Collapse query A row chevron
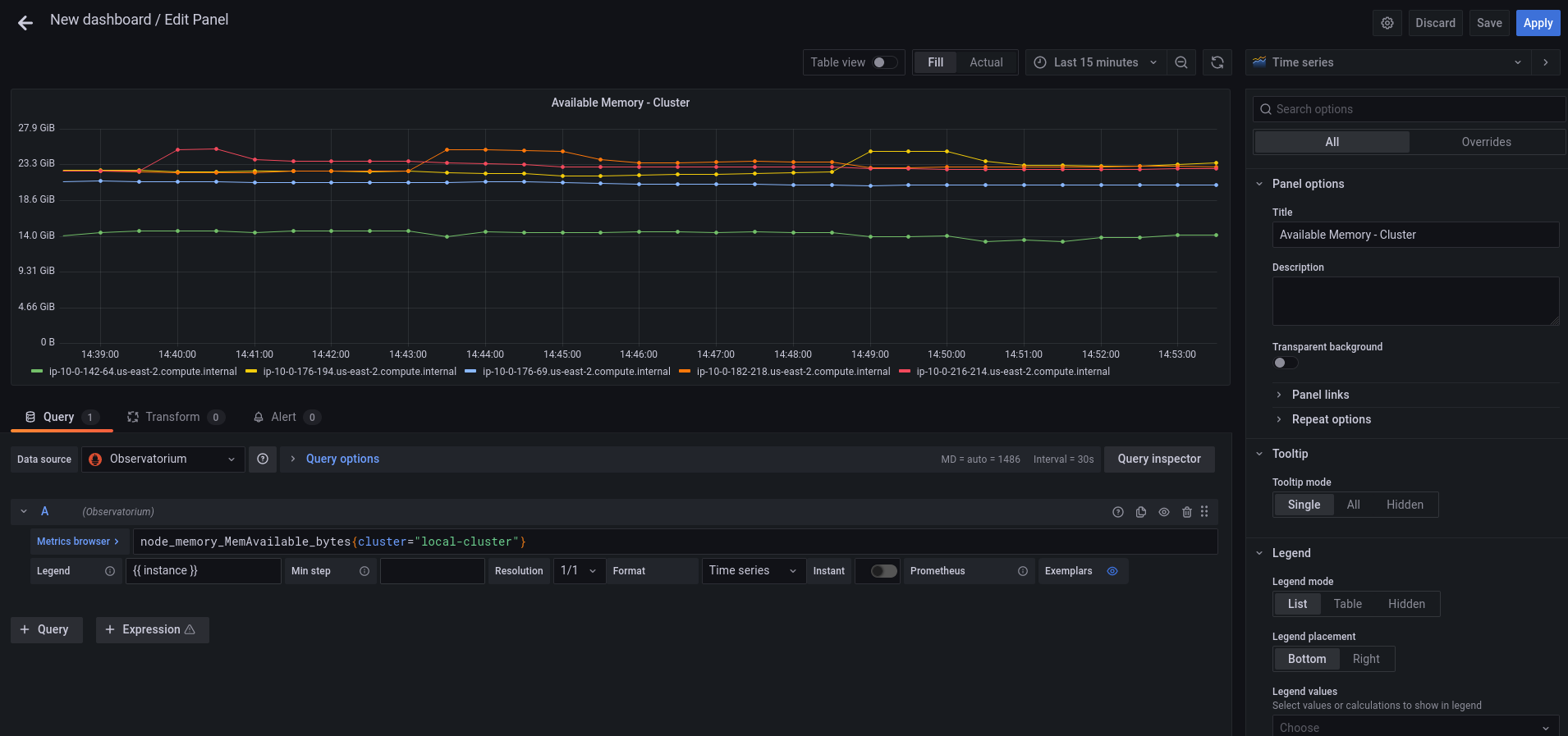The height and width of the screenshot is (736, 1568). (24, 512)
